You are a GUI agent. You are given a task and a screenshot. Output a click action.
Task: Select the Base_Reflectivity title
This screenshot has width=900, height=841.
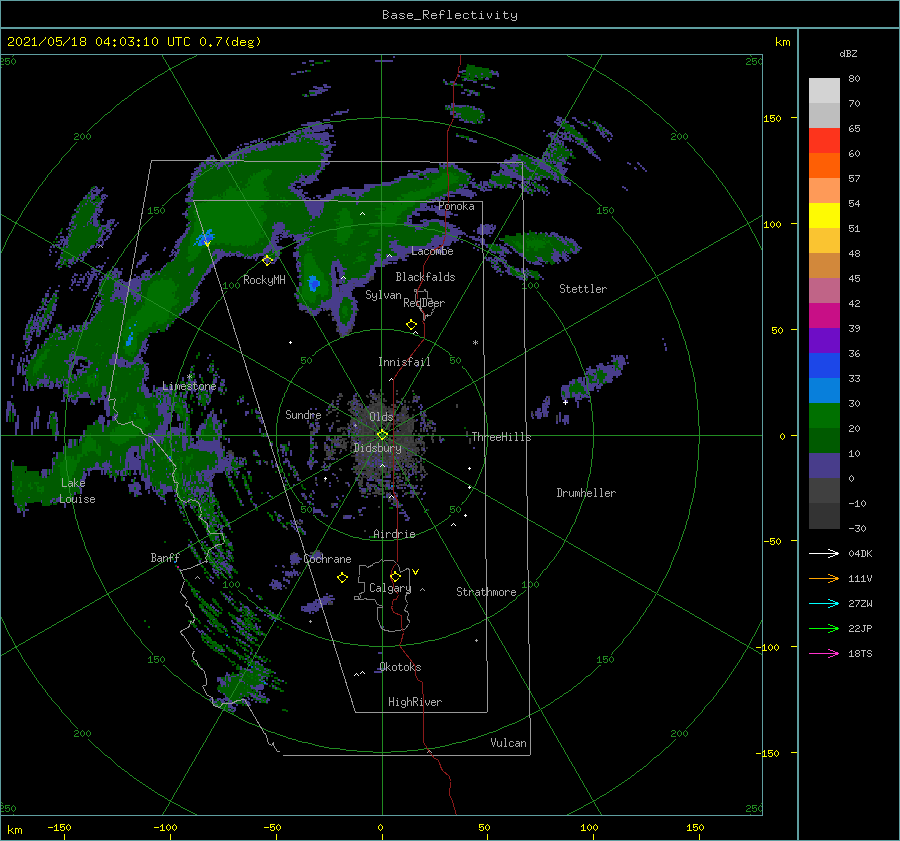(x=450, y=15)
